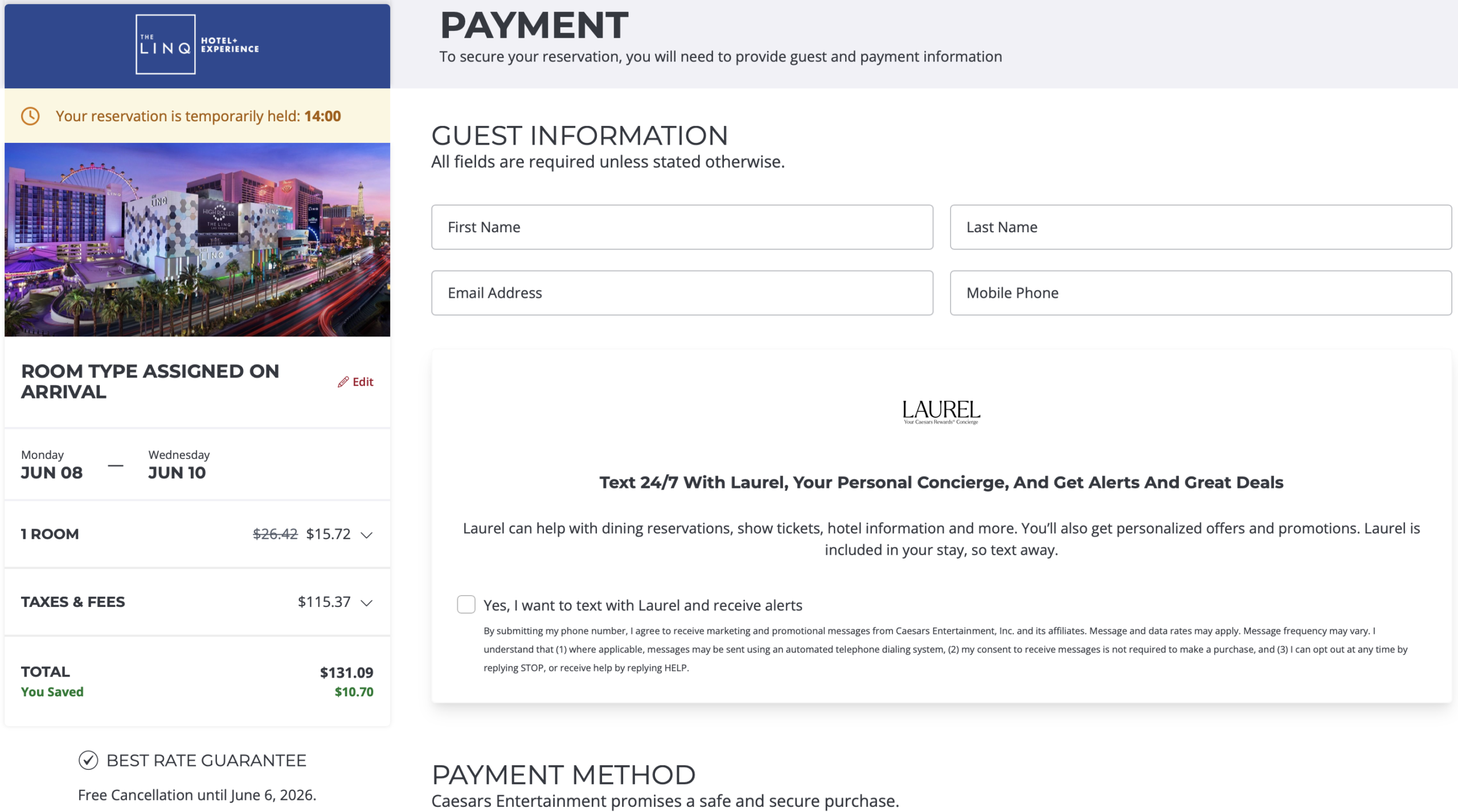Click the Best Rate Guarantee checkmark icon
This screenshot has width=1458, height=812.
point(88,760)
